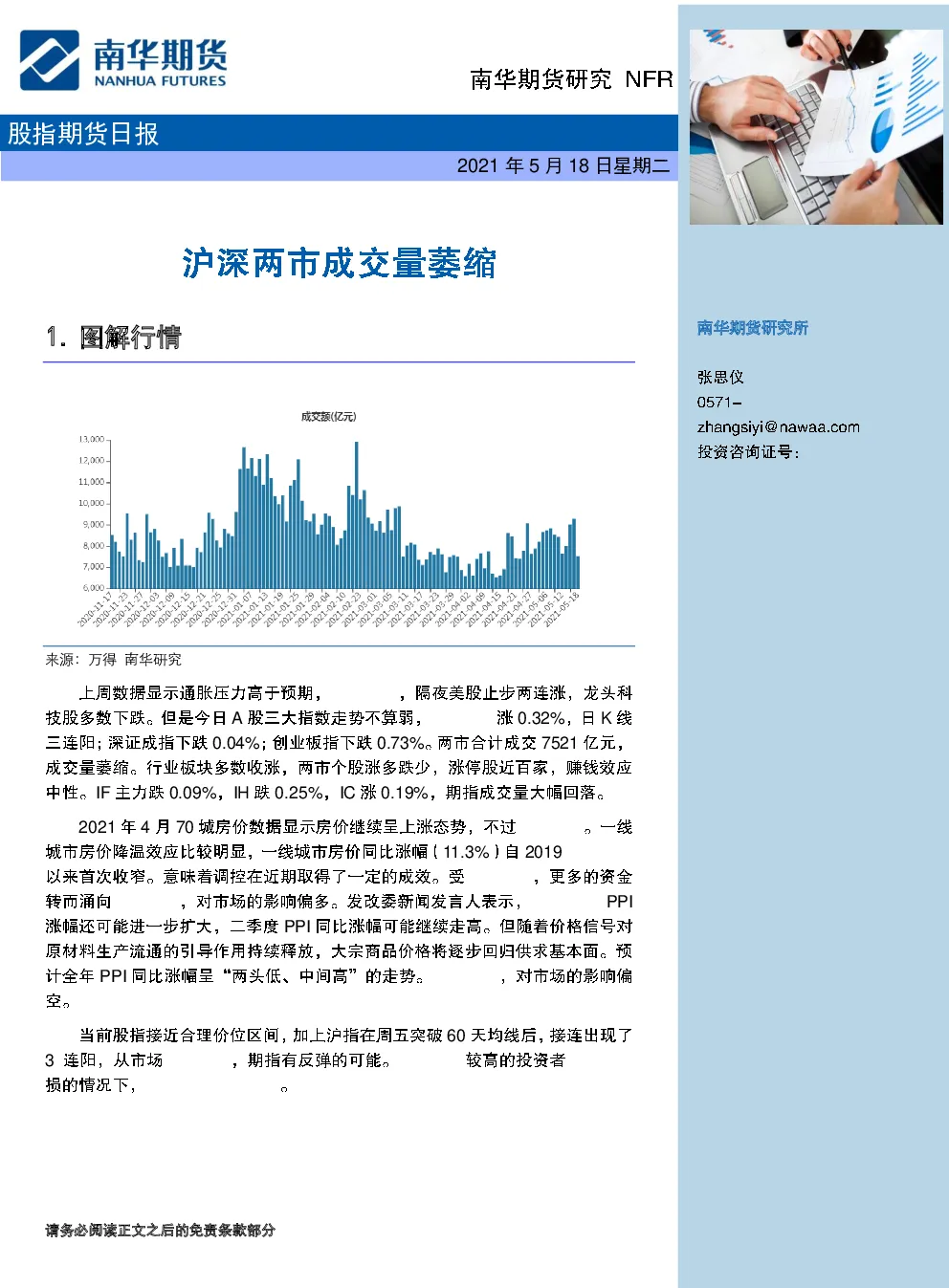This screenshot has height=1288, width=949.
Task: Click the chart title 成交额(亿元)
Action: [328, 417]
